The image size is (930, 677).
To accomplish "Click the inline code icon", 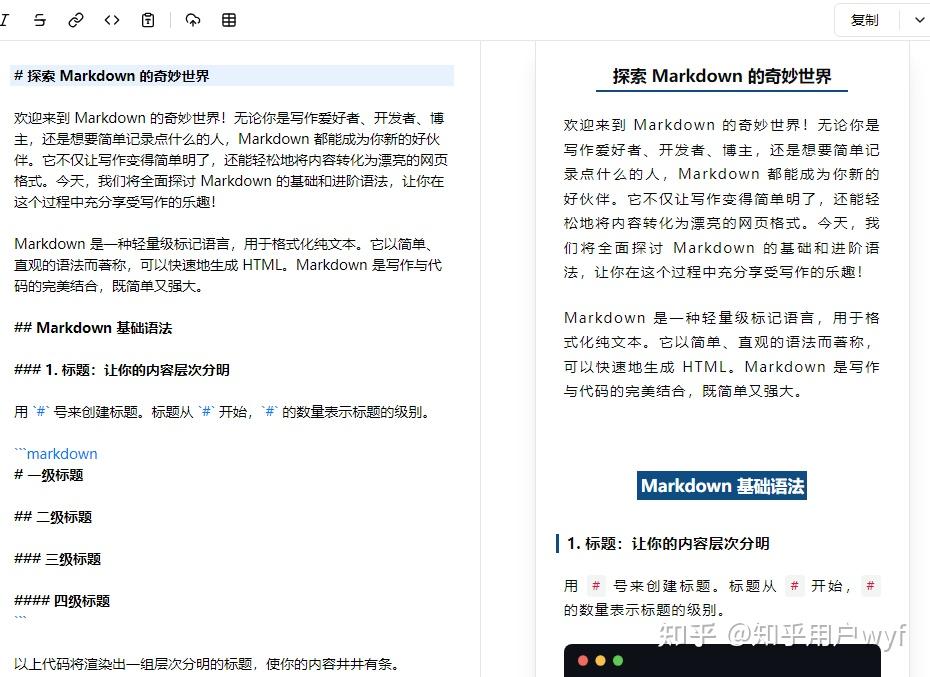I will coord(111,19).
